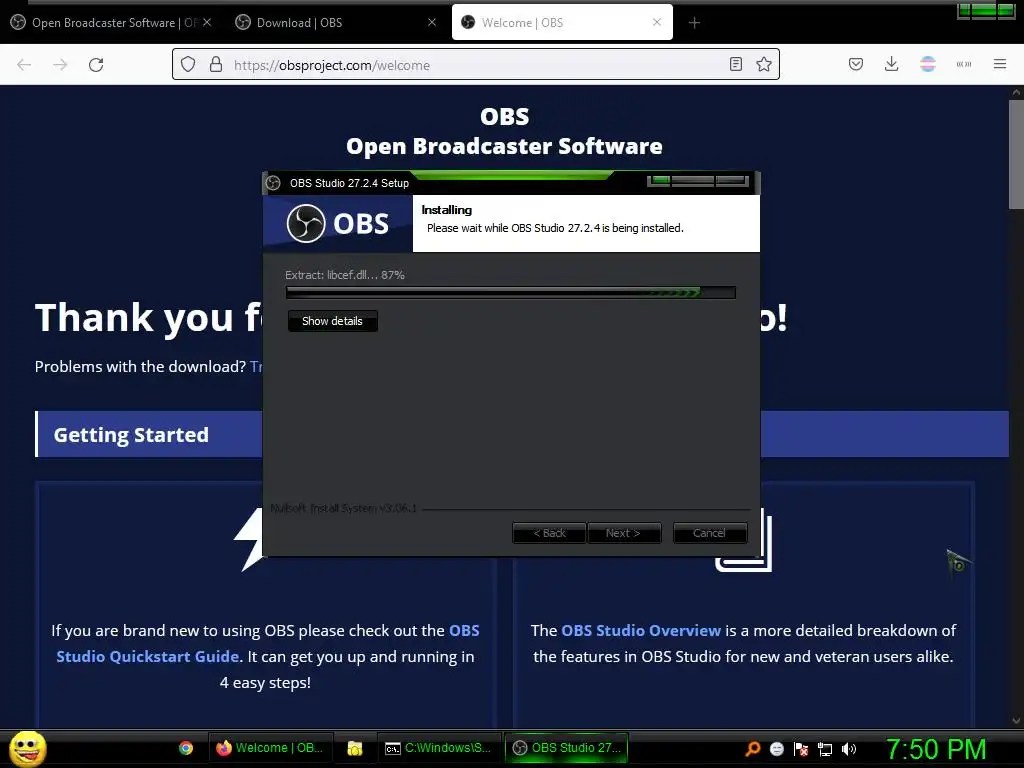1024x768 pixels.
Task: Click the striped round toolbar extension icon
Action: point(928,64)
